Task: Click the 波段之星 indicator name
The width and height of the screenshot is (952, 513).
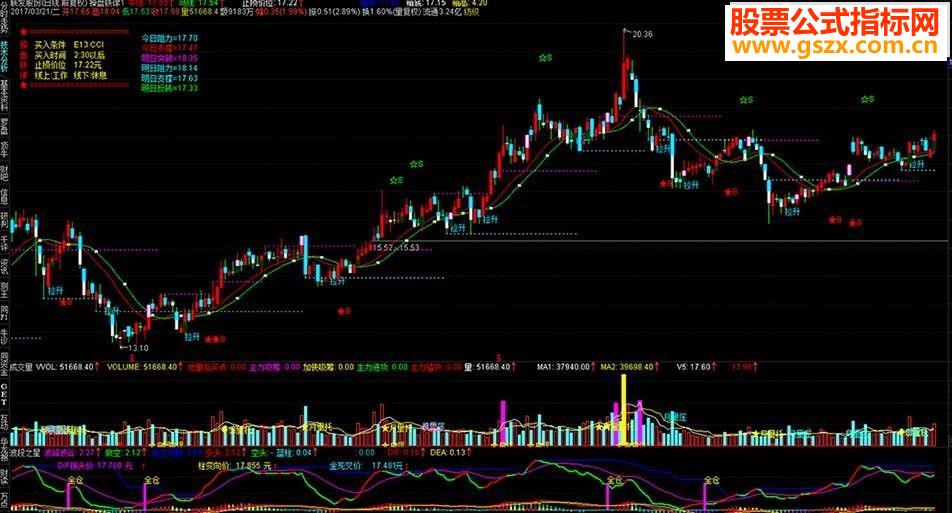Action: click(x=25, y=452)
